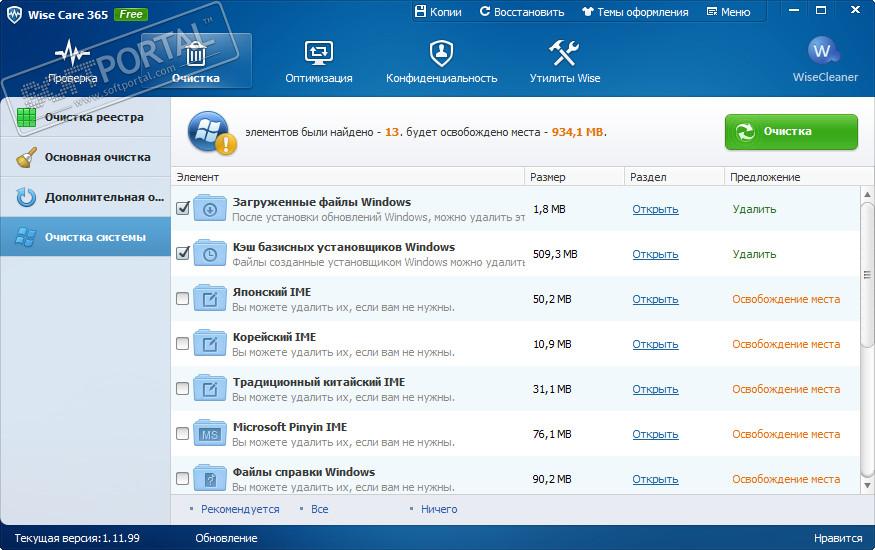This screenshot has height=550, width=875.
Task: Click Открыть link for Файлы справки Windows
Action: pos(655,479)
